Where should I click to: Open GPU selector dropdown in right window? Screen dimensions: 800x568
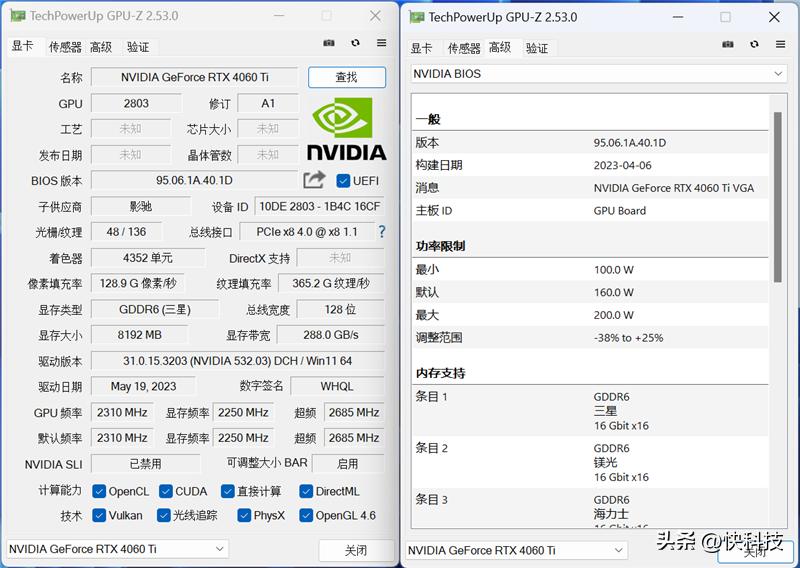click(x=516, y=550)
